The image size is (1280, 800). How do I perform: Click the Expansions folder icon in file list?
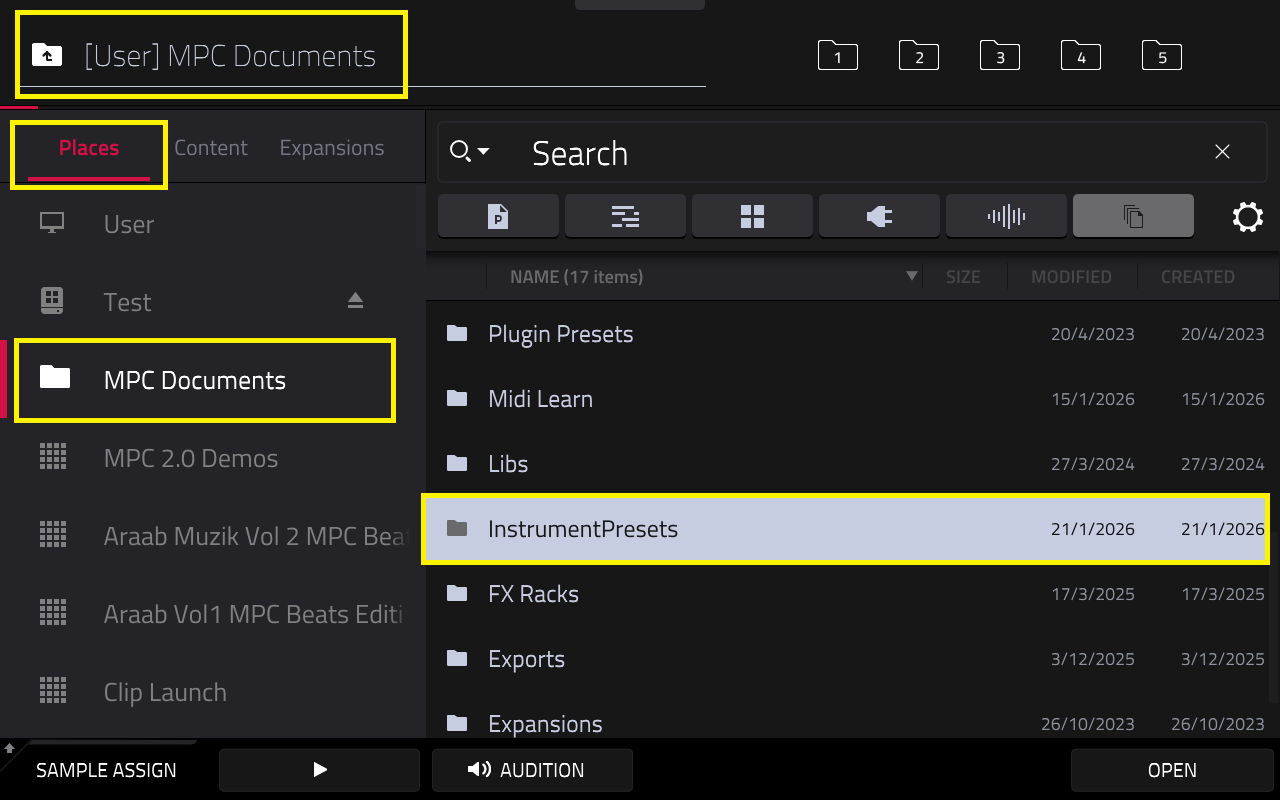pyautogui.click(x=457, y=722)
